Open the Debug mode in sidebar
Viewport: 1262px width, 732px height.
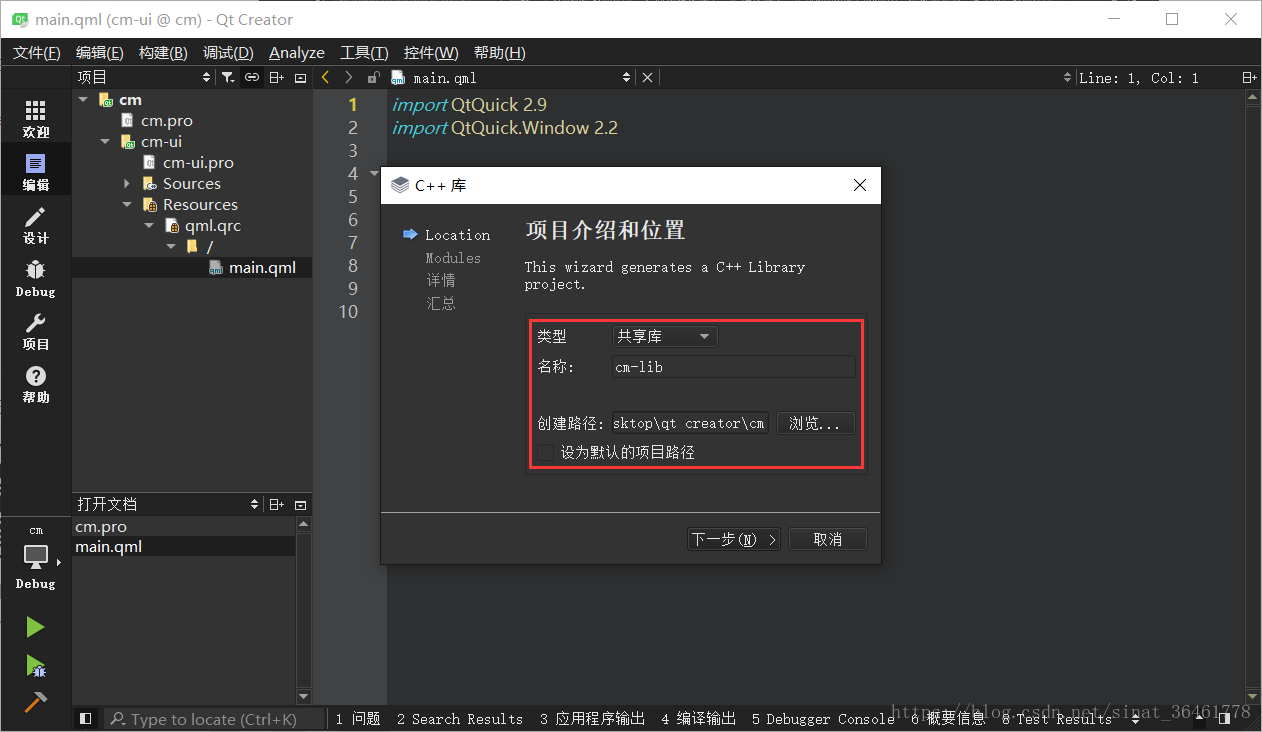36,278
